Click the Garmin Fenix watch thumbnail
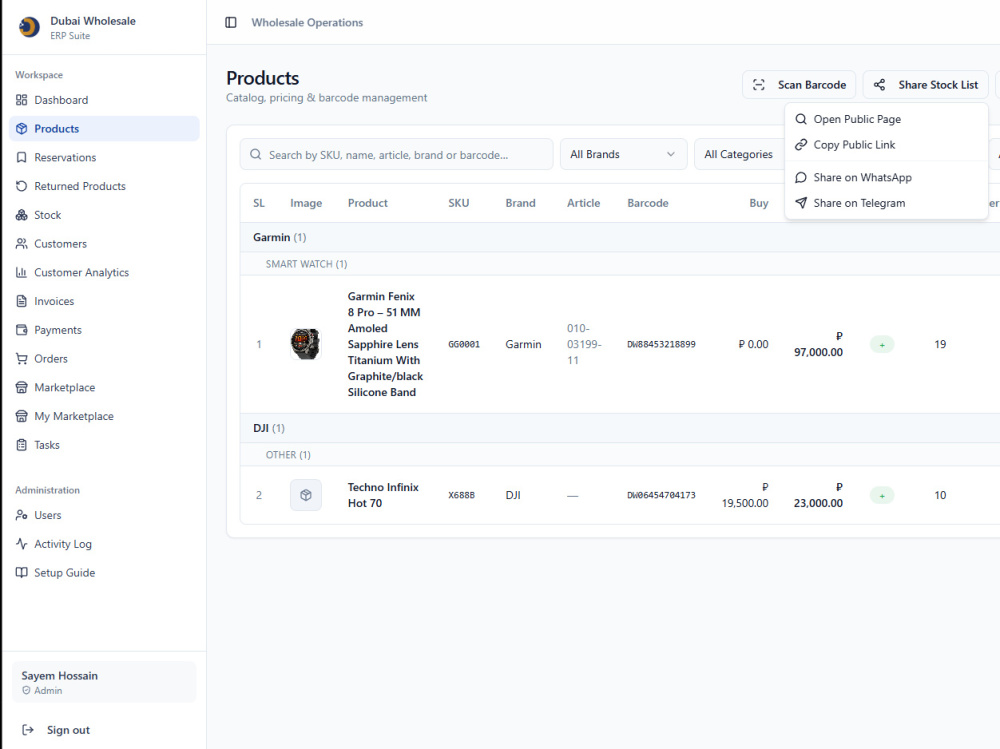This screenshot has width=1000, height=749. coord(305,345)
